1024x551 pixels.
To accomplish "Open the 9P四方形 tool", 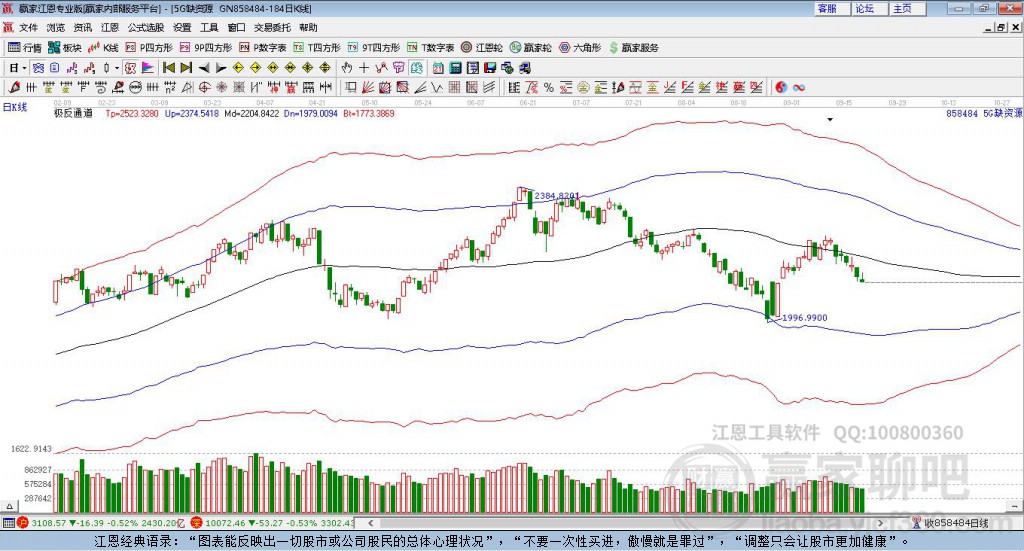I will pyautogui.click(x=206, y=48).
